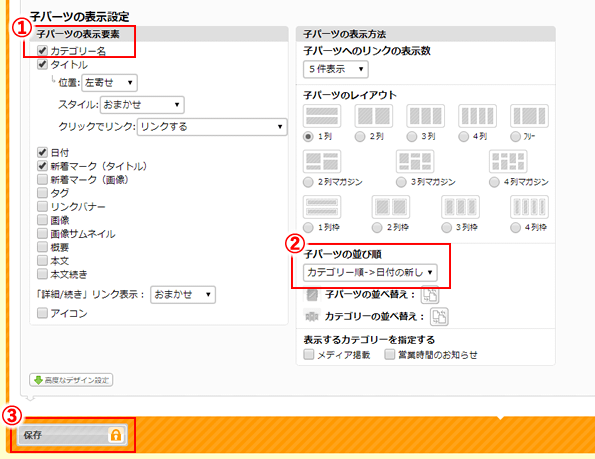Image resolution: width=595 pixels, height=459 pixels.
Task: Open the 5件表示 link count dropdown
Action: 335,69
